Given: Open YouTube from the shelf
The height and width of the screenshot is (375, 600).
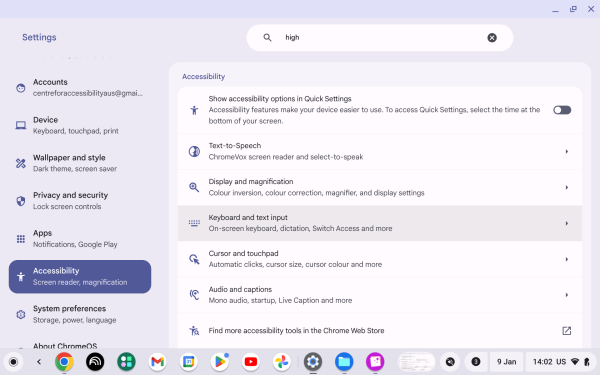Looking at the screenshot, I should pyautogui.click(x=251, y=362).
